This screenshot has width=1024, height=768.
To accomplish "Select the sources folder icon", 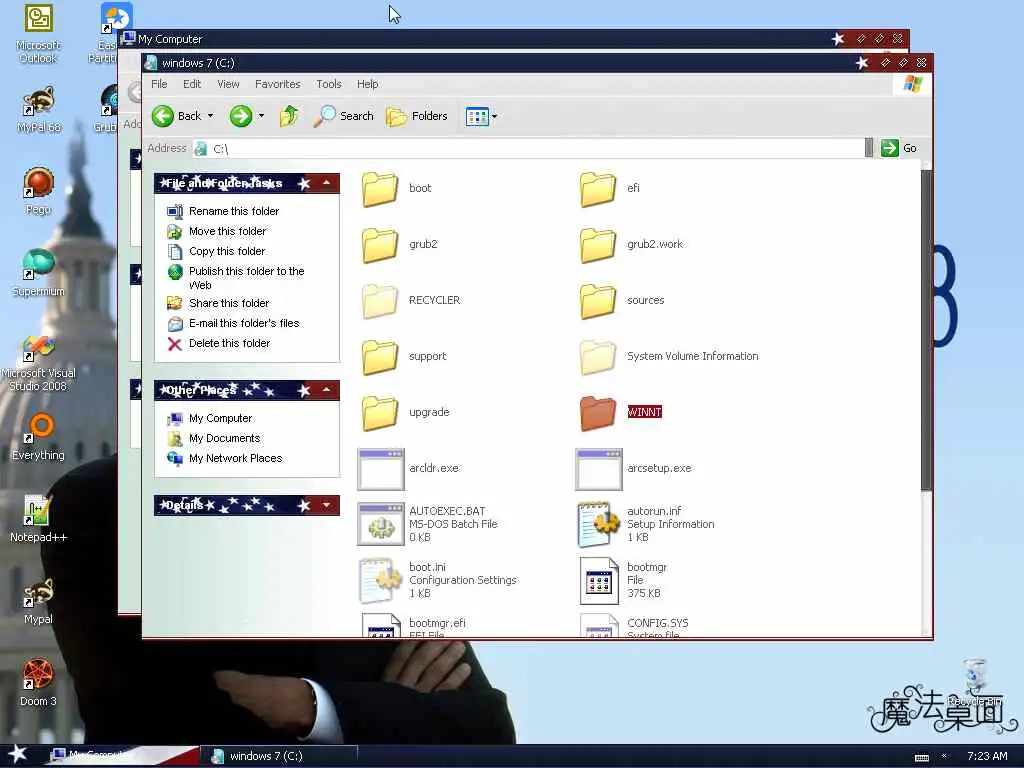I will click(x=598, y=301).
